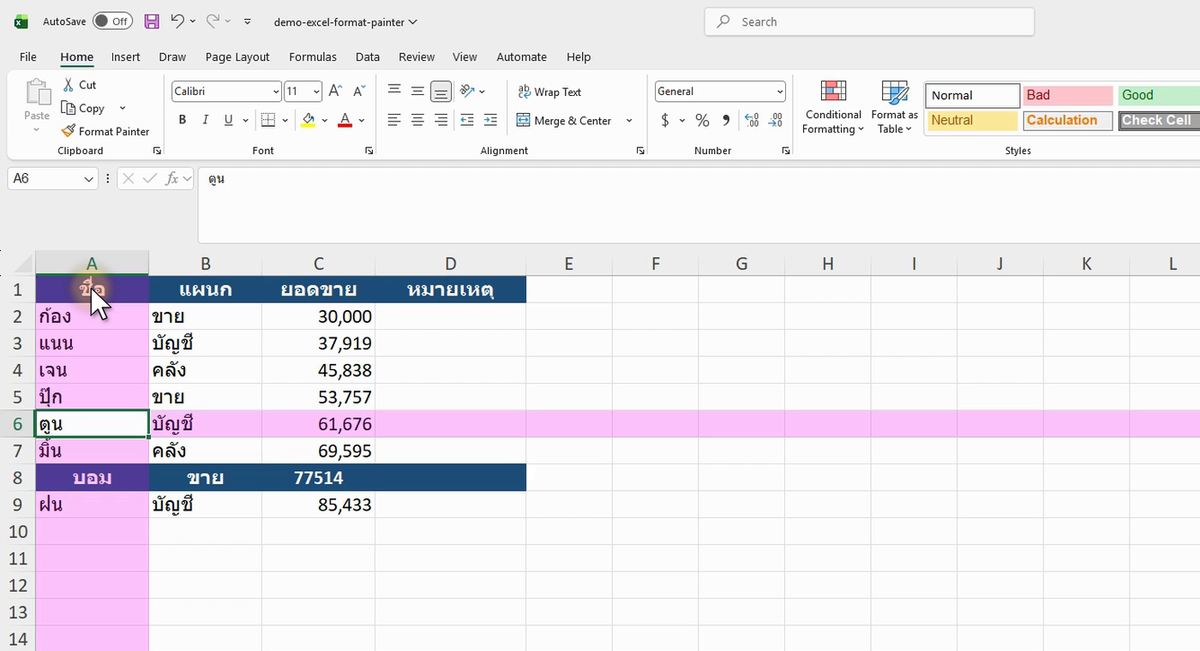The image size is (1200, 651).
Task: Open the Conditional Formatting menu
Action: (834, 107)
